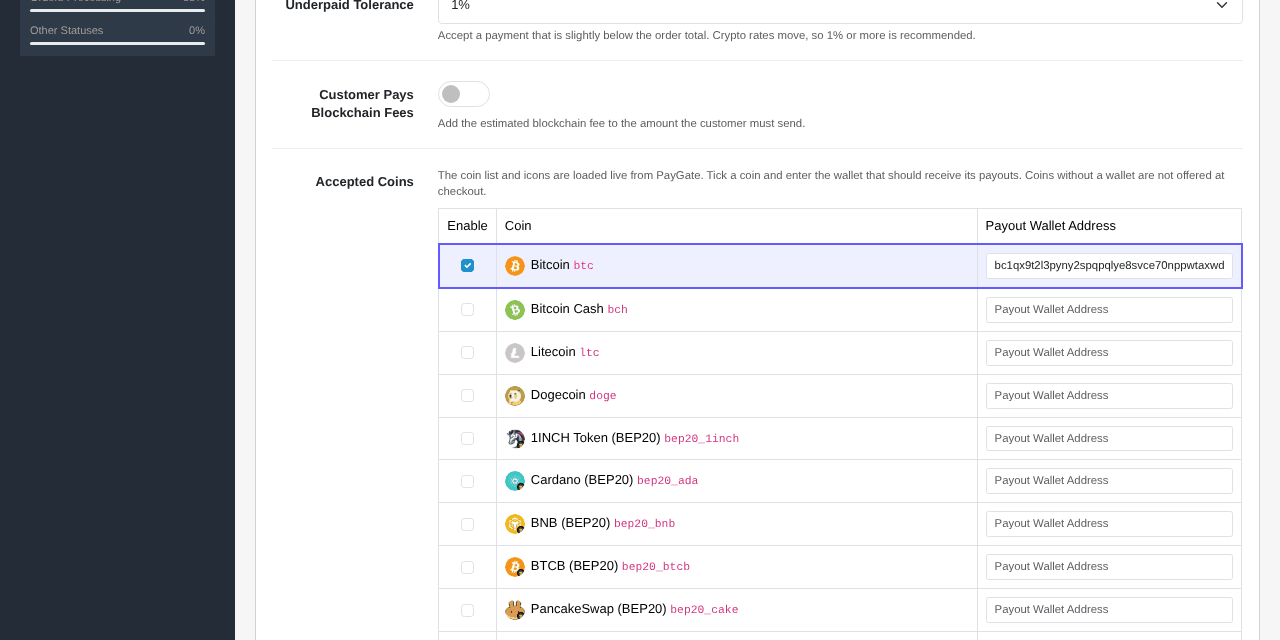Uncheck the Bitcoin enable checkbox
The height and width of the screenshot is (640, 1280).
[467, 266]
